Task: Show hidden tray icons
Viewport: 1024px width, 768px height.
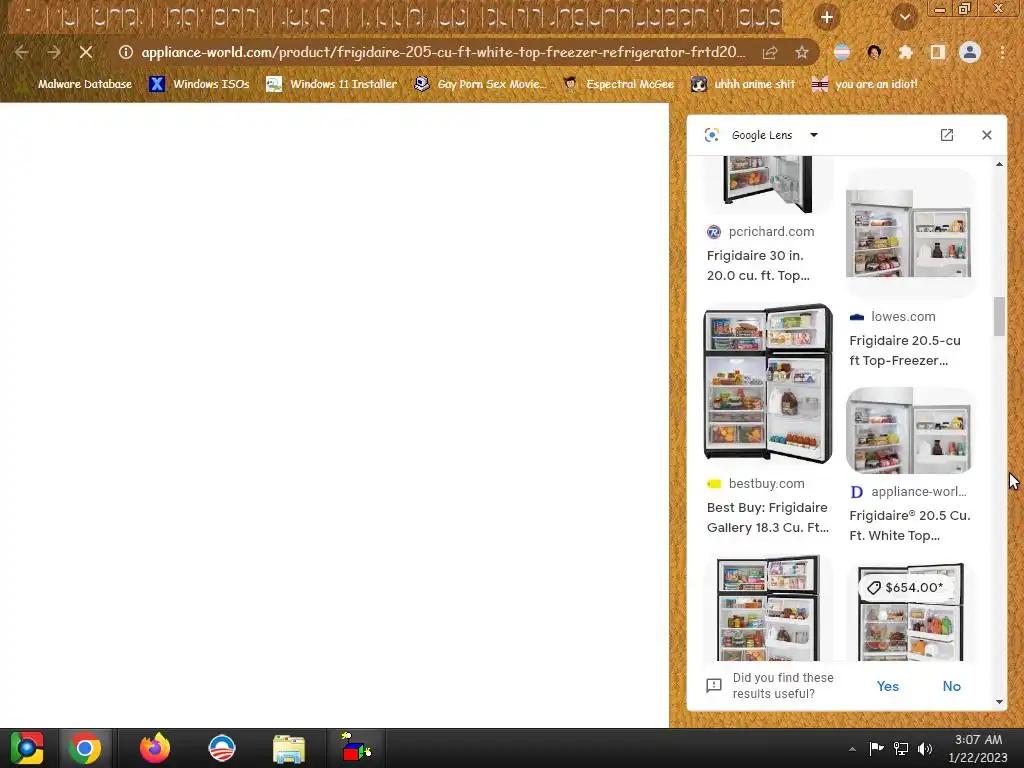Action: point(852,749)
